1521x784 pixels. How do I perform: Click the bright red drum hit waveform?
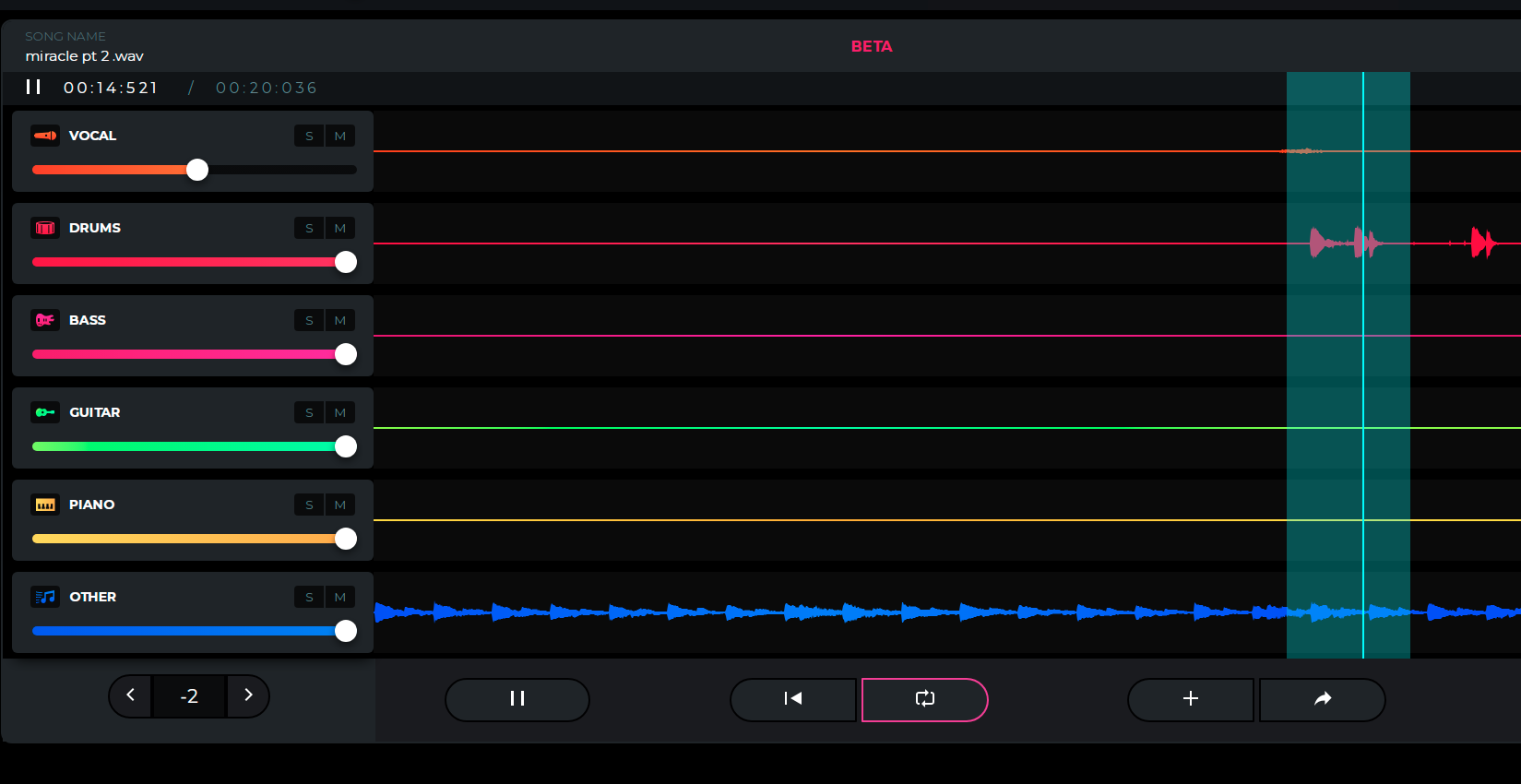coord(1483,244)
